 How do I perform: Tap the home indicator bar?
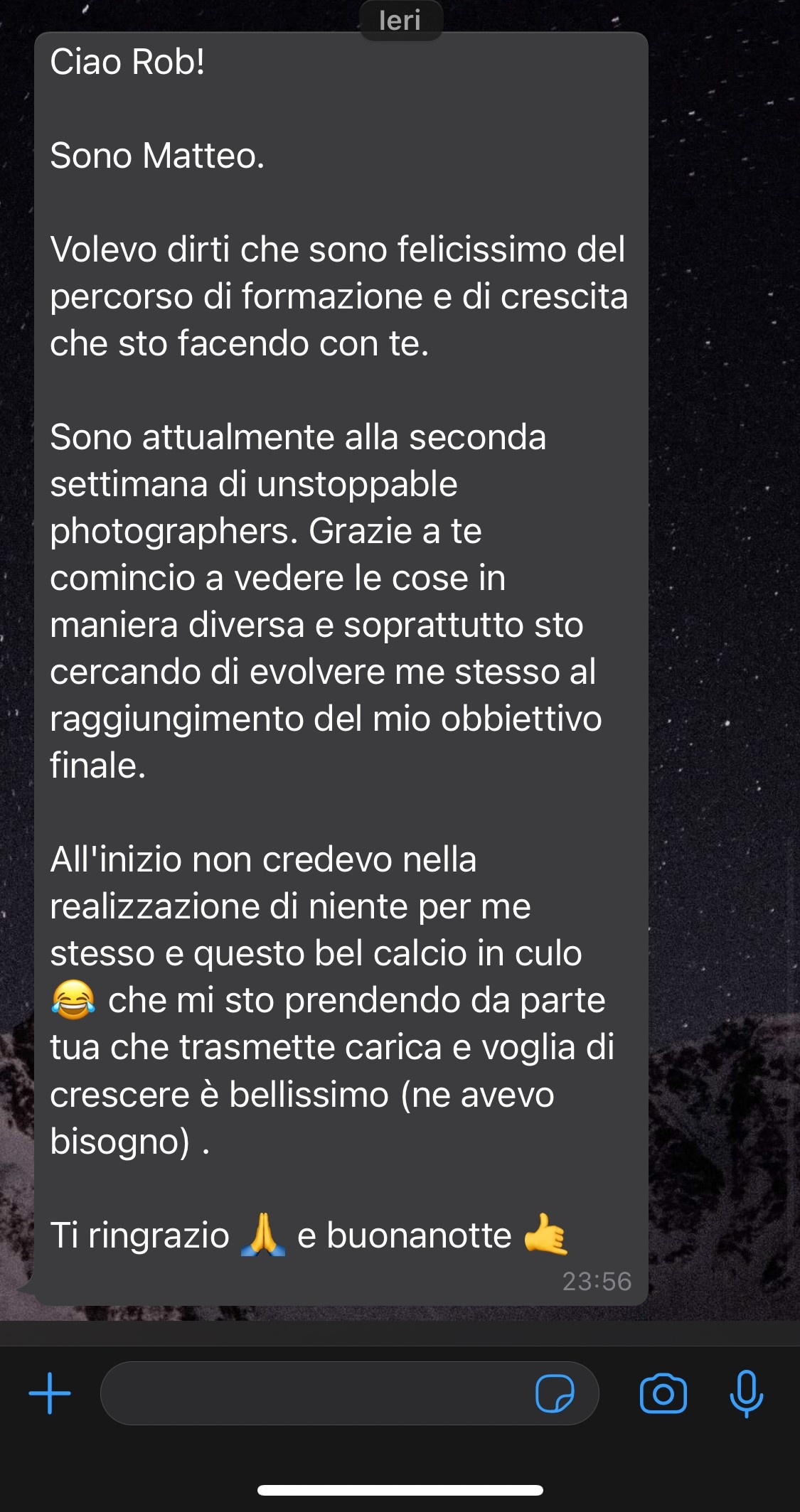[400, 1490]
